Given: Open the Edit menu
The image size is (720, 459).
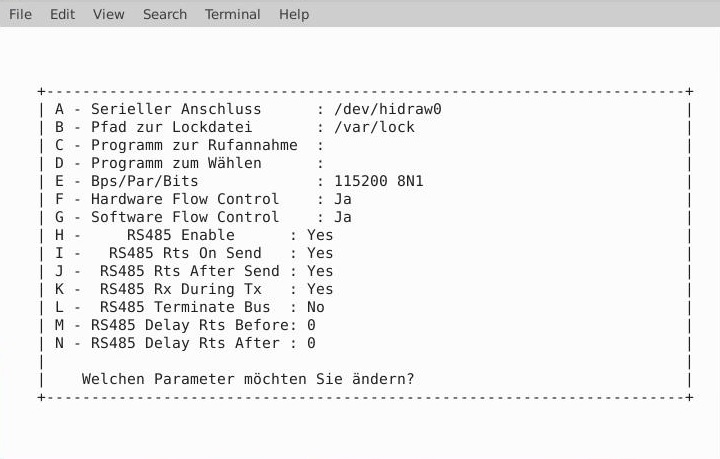Looking at the screenshot, I should tap(62, 14).
